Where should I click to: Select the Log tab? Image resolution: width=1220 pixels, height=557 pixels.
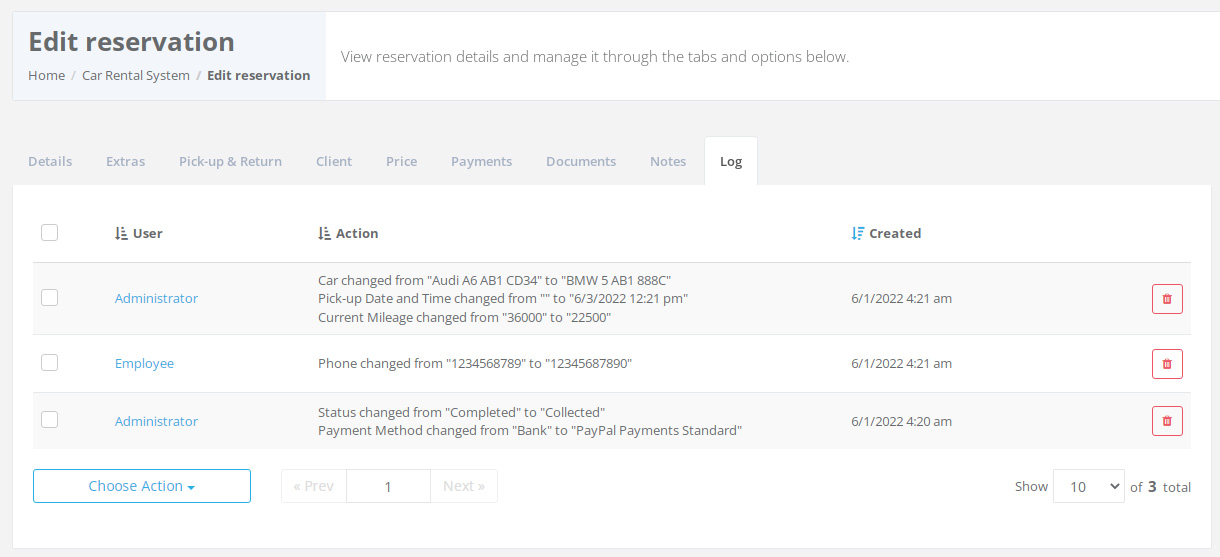(731, 161)
